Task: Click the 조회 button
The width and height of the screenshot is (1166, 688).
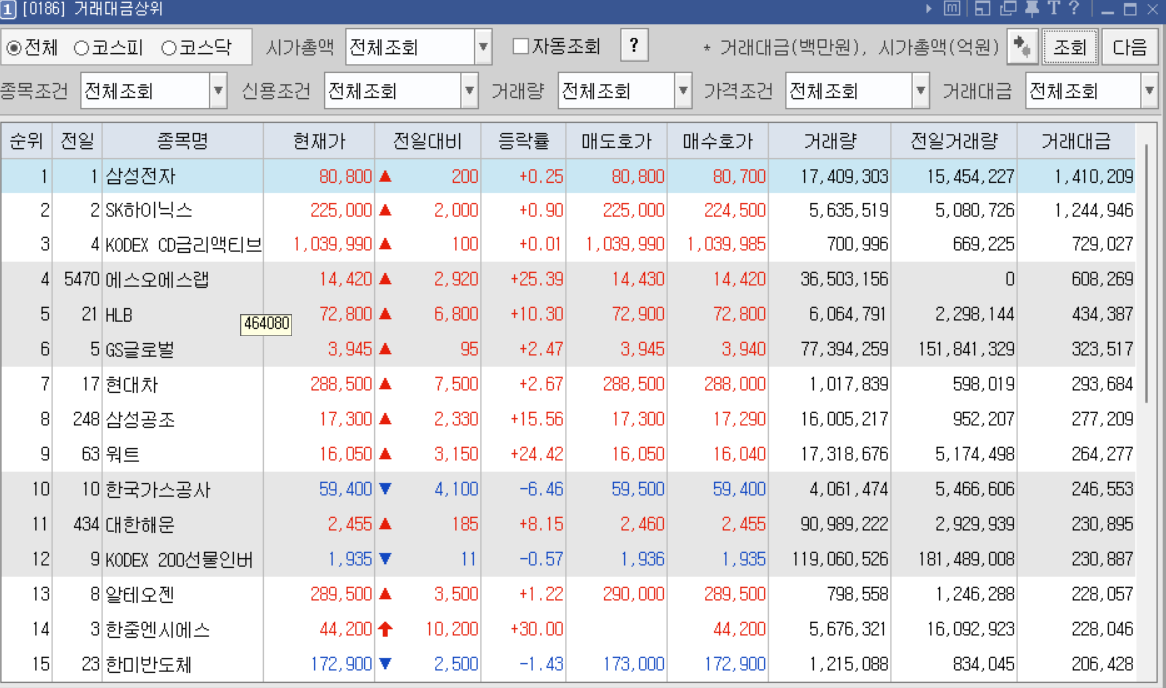Action: tap(1070, 48)
